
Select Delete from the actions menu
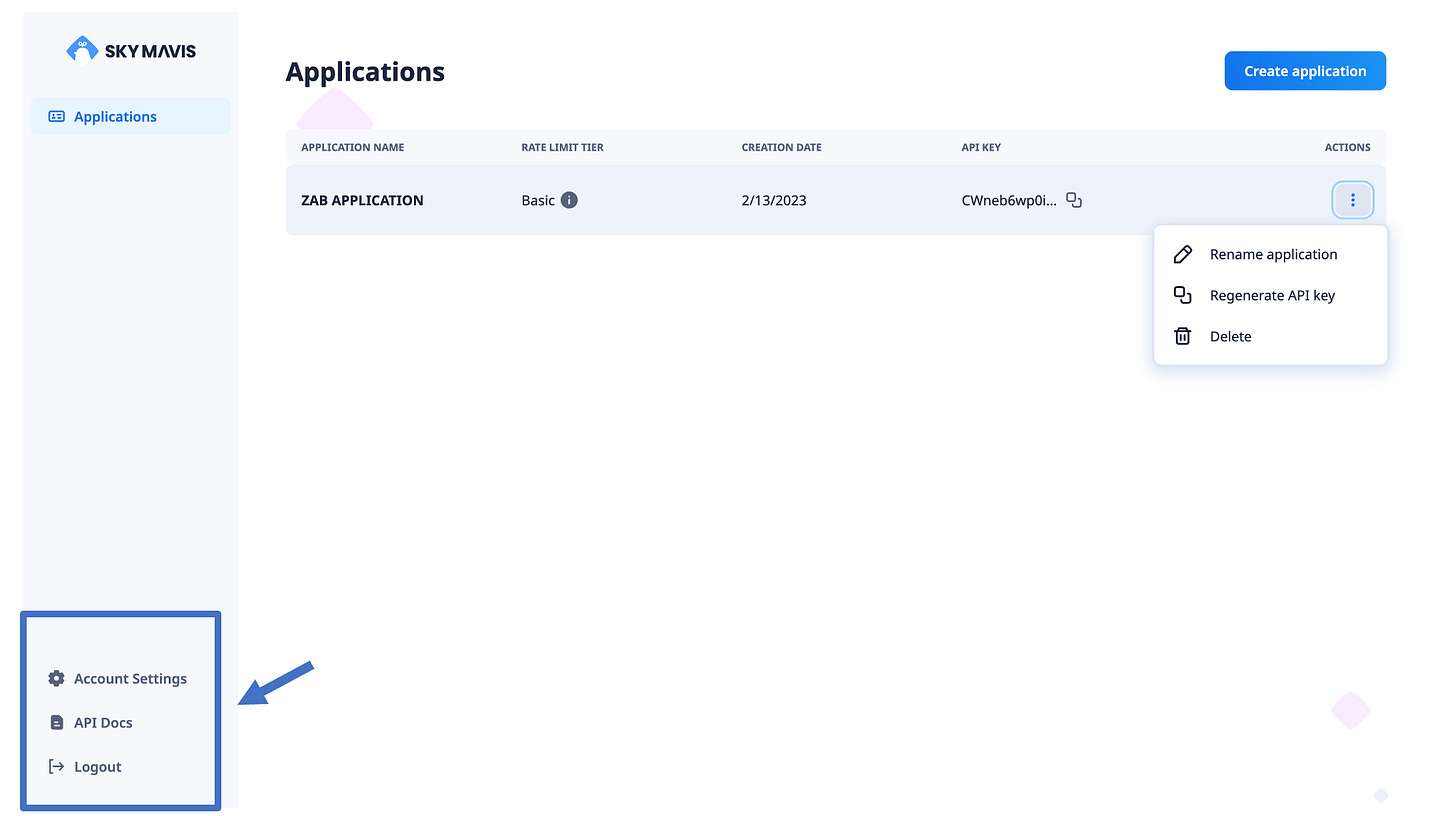tap(1270, 336)
